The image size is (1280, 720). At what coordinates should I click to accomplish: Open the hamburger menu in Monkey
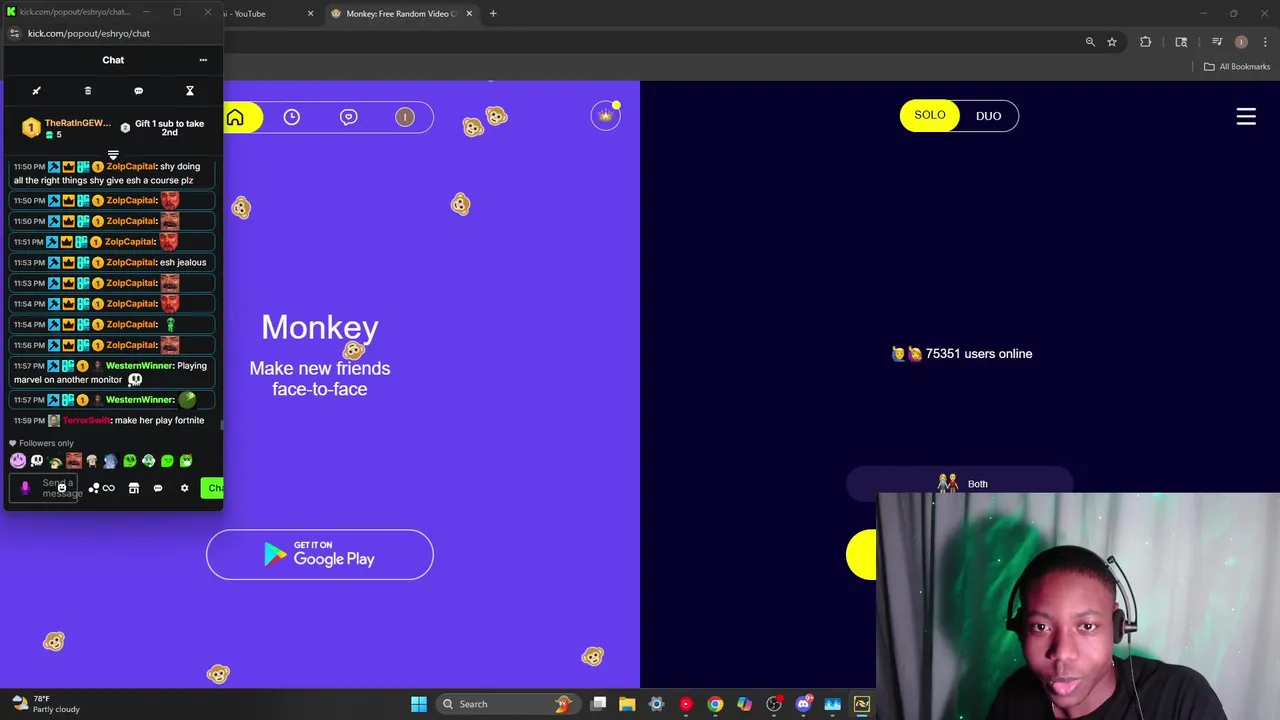pos(1246,116)
